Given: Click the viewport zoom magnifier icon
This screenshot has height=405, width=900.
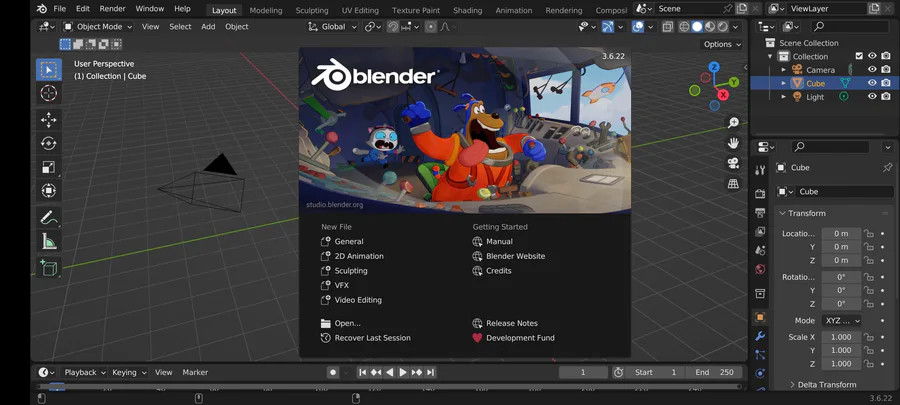Looking at the screenshot, I should tap(733, 122).
